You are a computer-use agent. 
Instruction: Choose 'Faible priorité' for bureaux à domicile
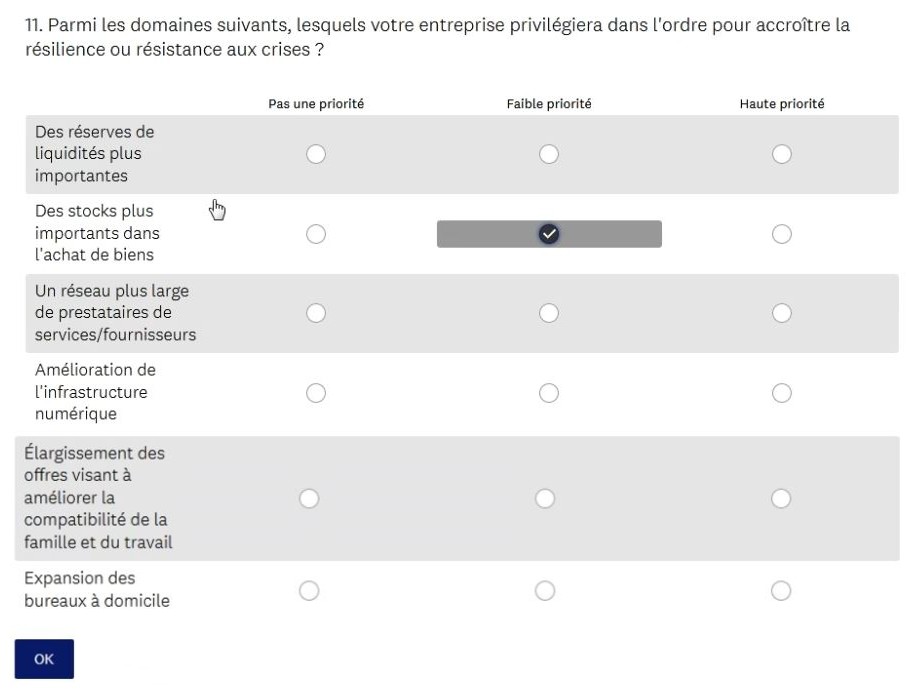click(x=545, y=591)
